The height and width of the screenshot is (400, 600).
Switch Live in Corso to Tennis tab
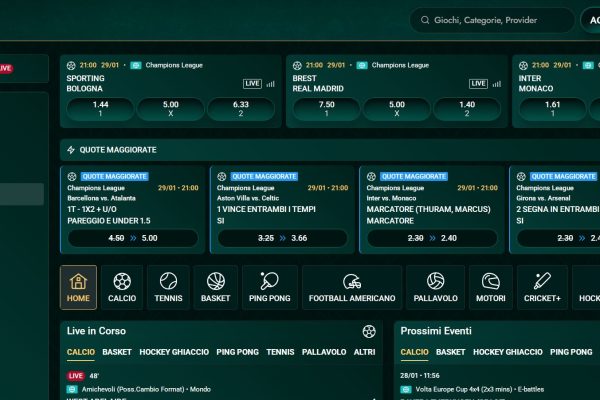click(280, 352)
